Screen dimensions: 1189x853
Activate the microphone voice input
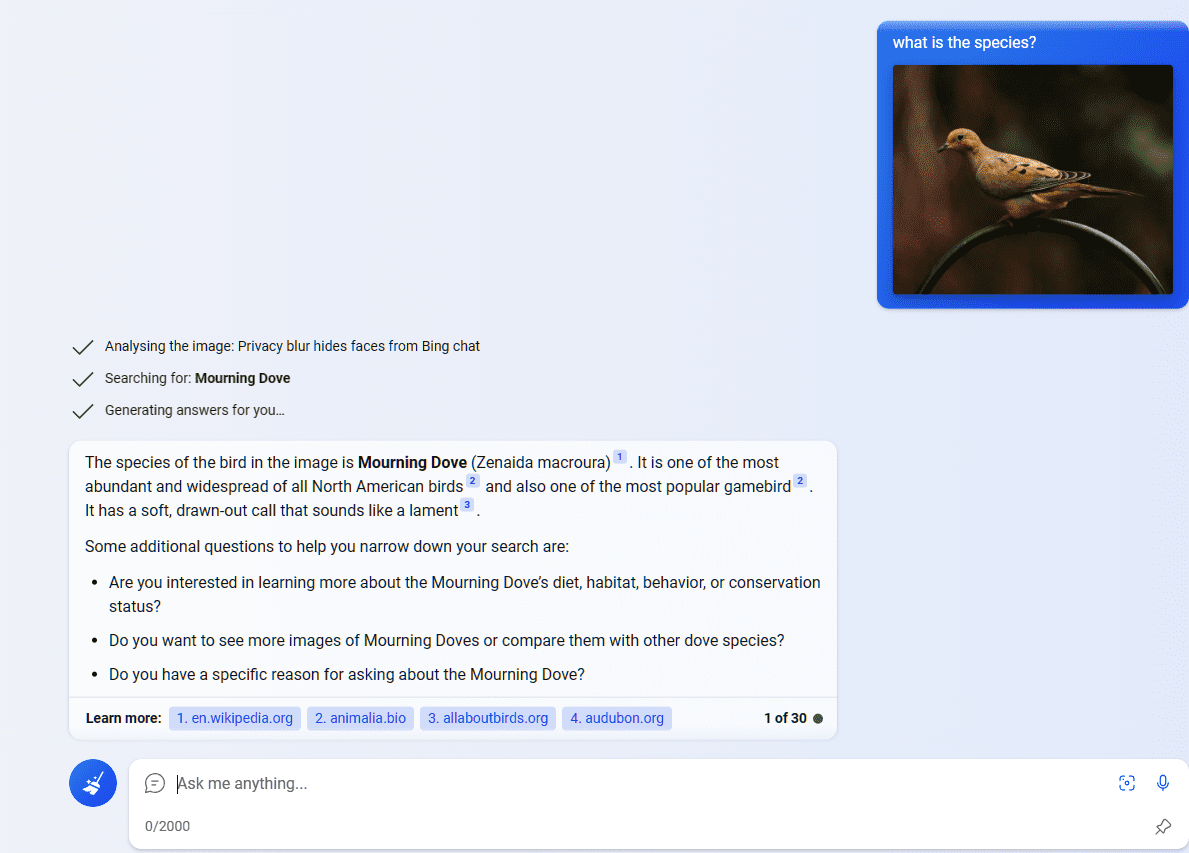click(1162, 782)
